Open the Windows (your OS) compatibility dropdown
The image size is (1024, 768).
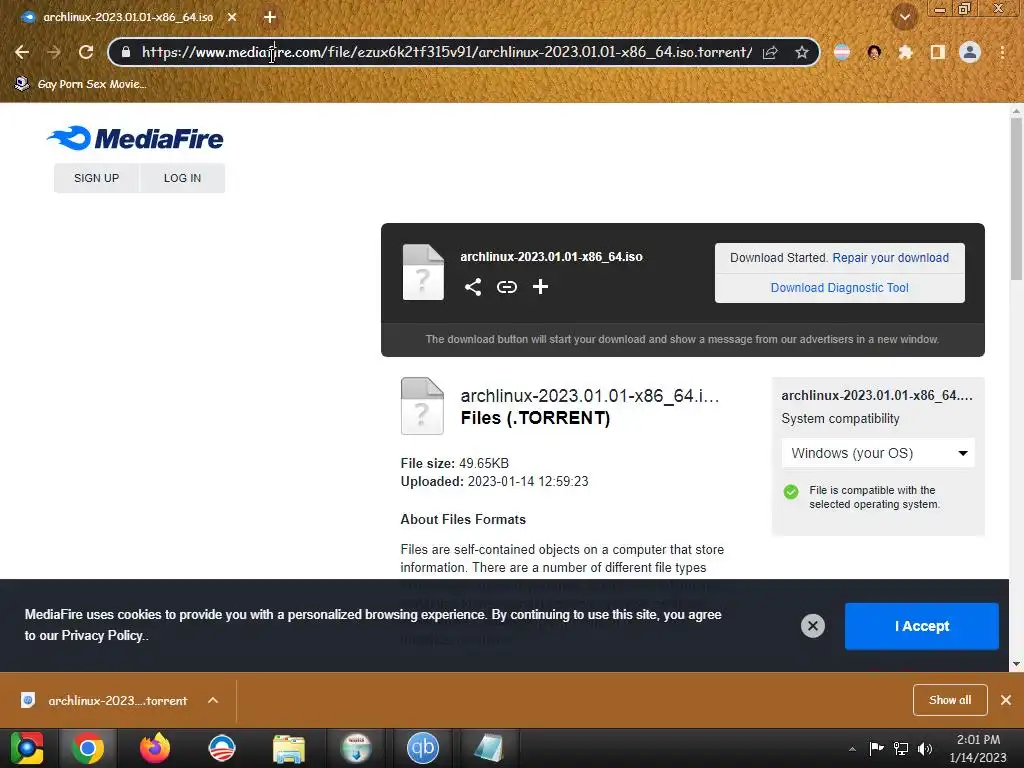[x=878, y=453]
